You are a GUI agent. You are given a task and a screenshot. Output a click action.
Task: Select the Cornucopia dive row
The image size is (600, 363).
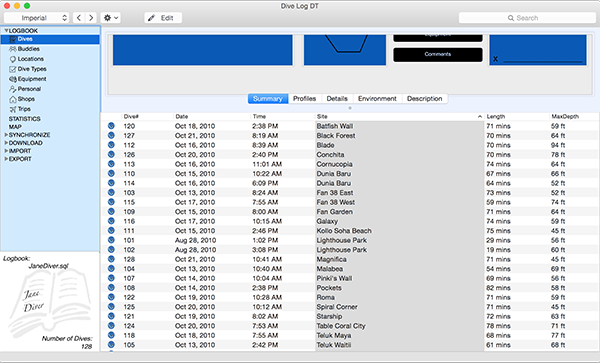350,164
